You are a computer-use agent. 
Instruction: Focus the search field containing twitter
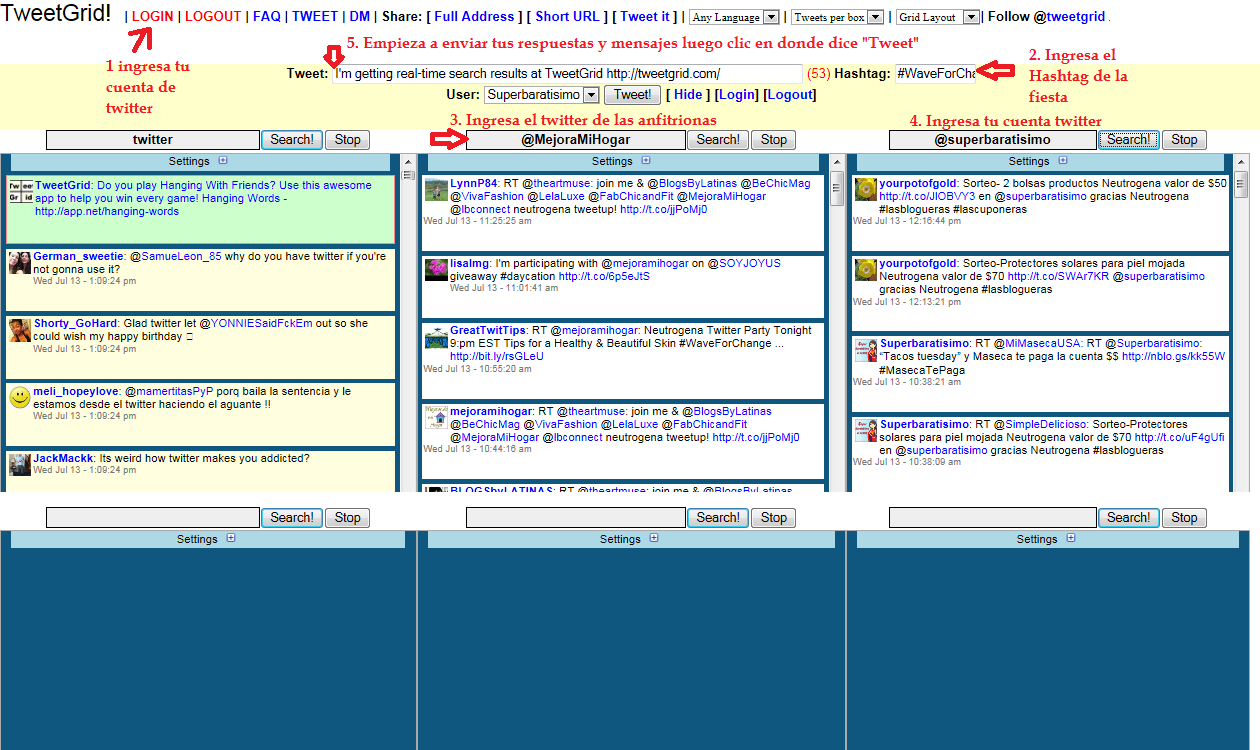(x=153, y=140)
